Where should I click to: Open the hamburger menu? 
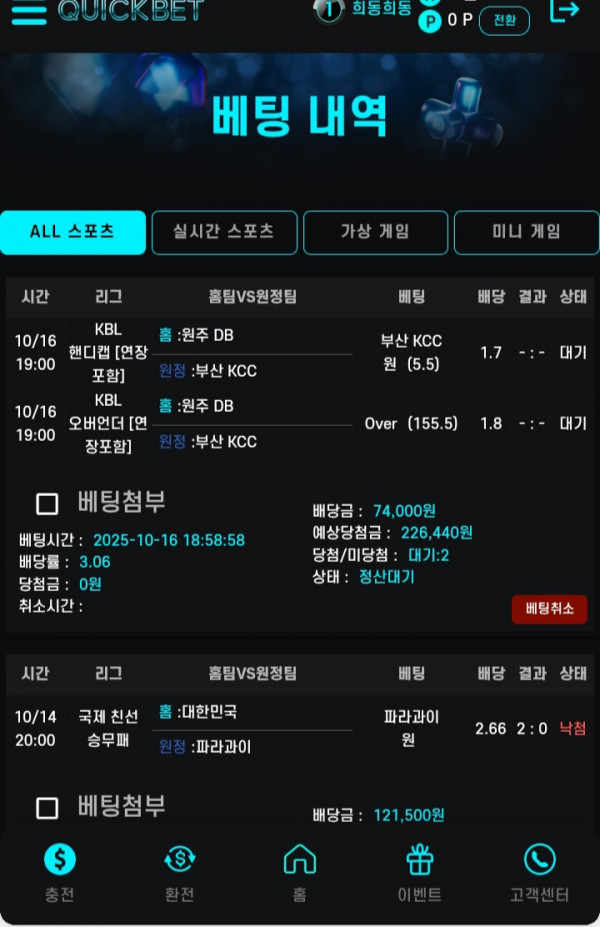29,11
